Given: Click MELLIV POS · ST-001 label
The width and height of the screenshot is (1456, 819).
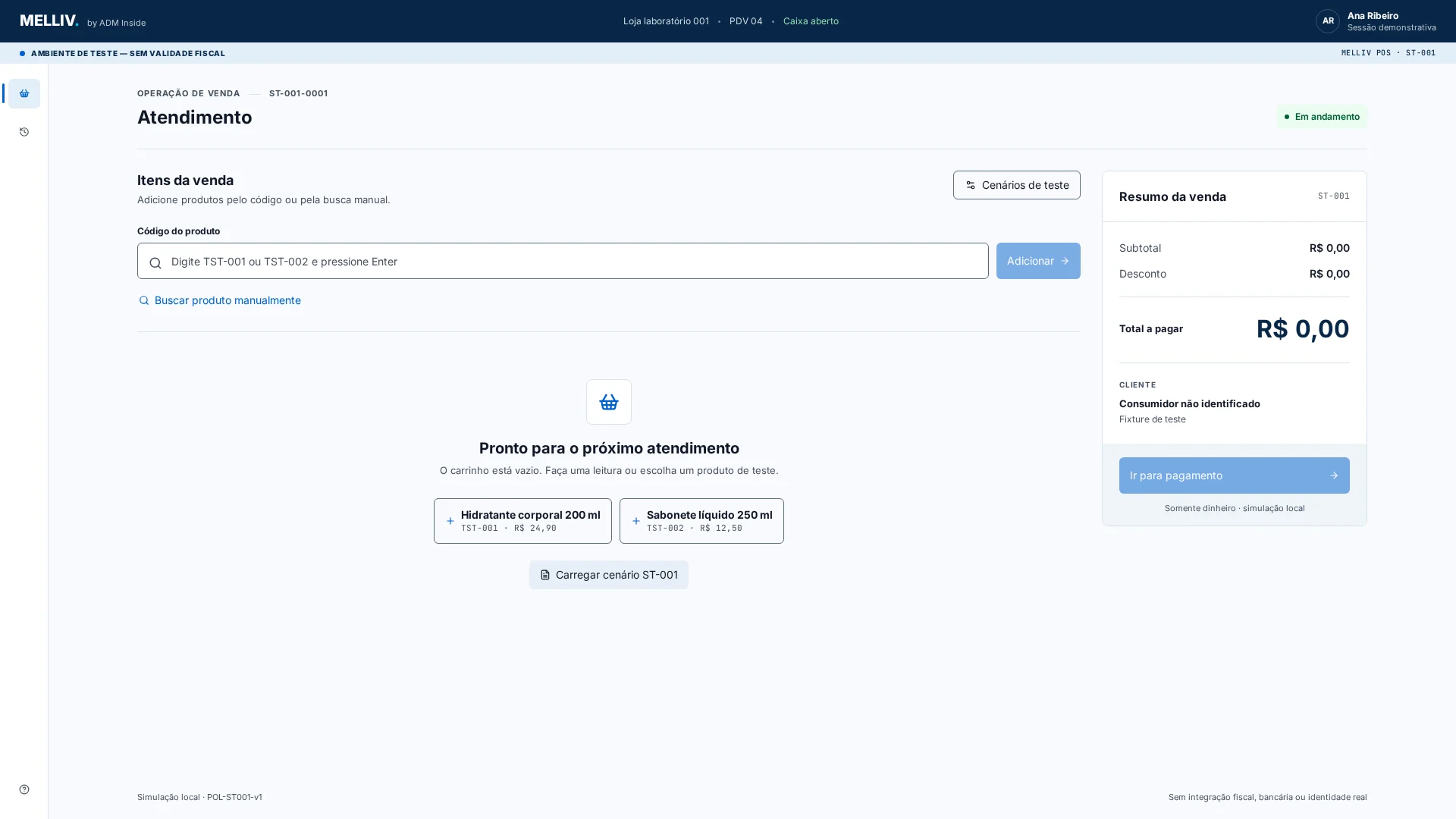Looking at the screenshot, I should 1389,53.
